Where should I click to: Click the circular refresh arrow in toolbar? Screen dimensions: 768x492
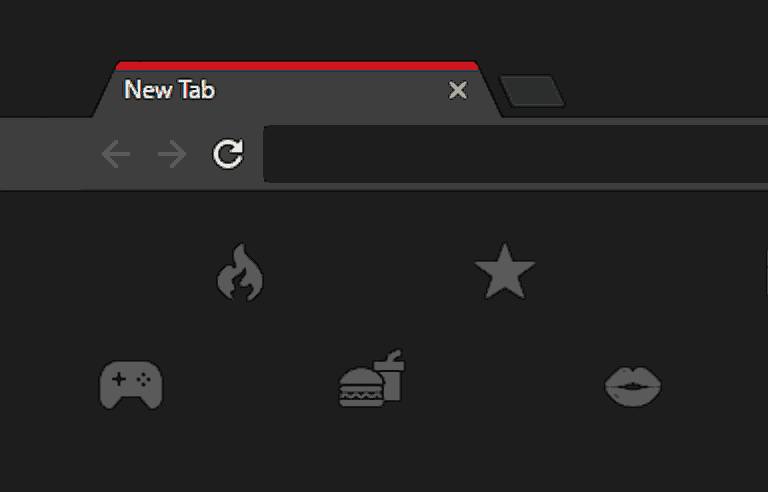(228, 154)
